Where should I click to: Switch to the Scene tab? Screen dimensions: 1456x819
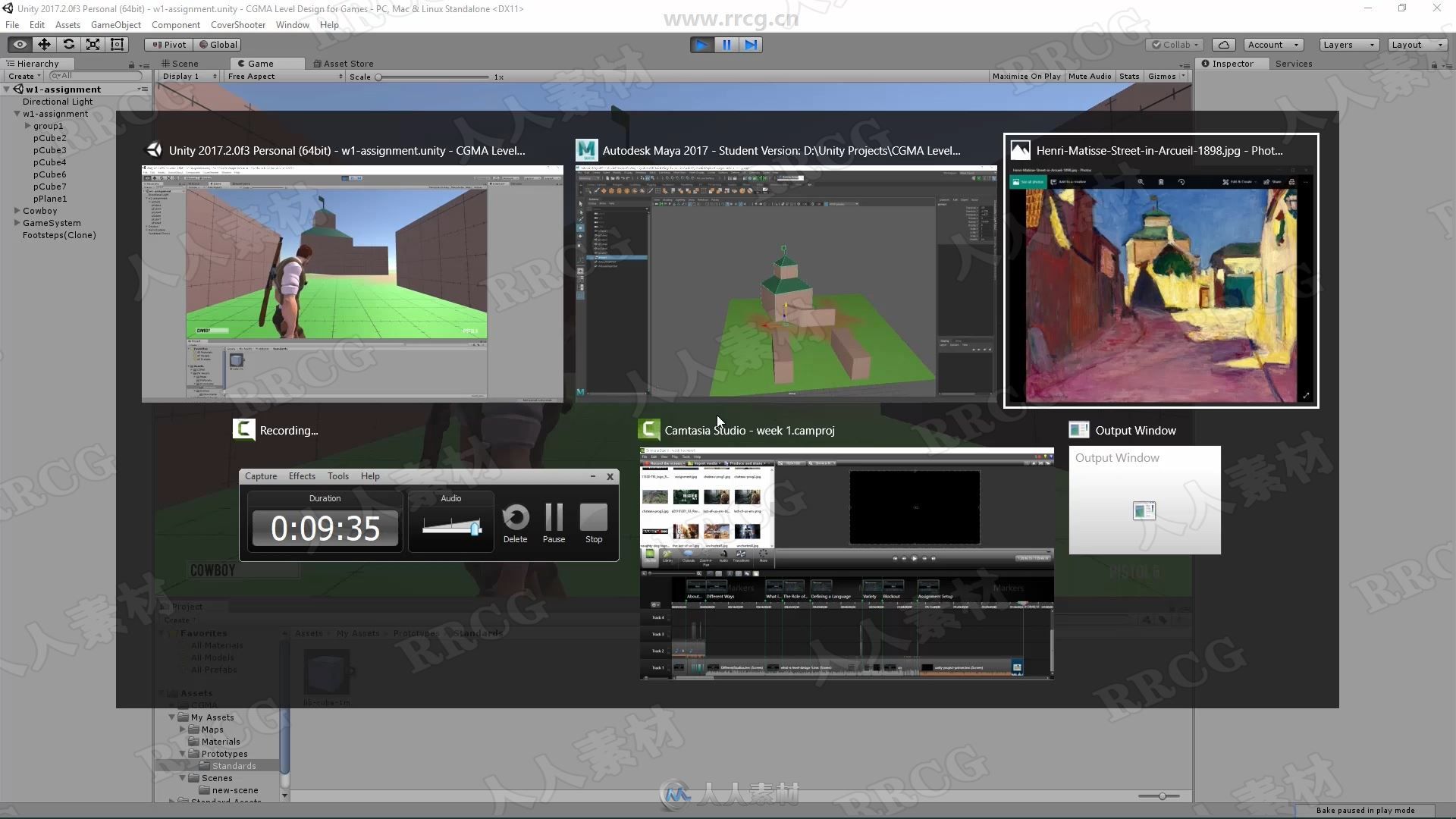[180, 64]
